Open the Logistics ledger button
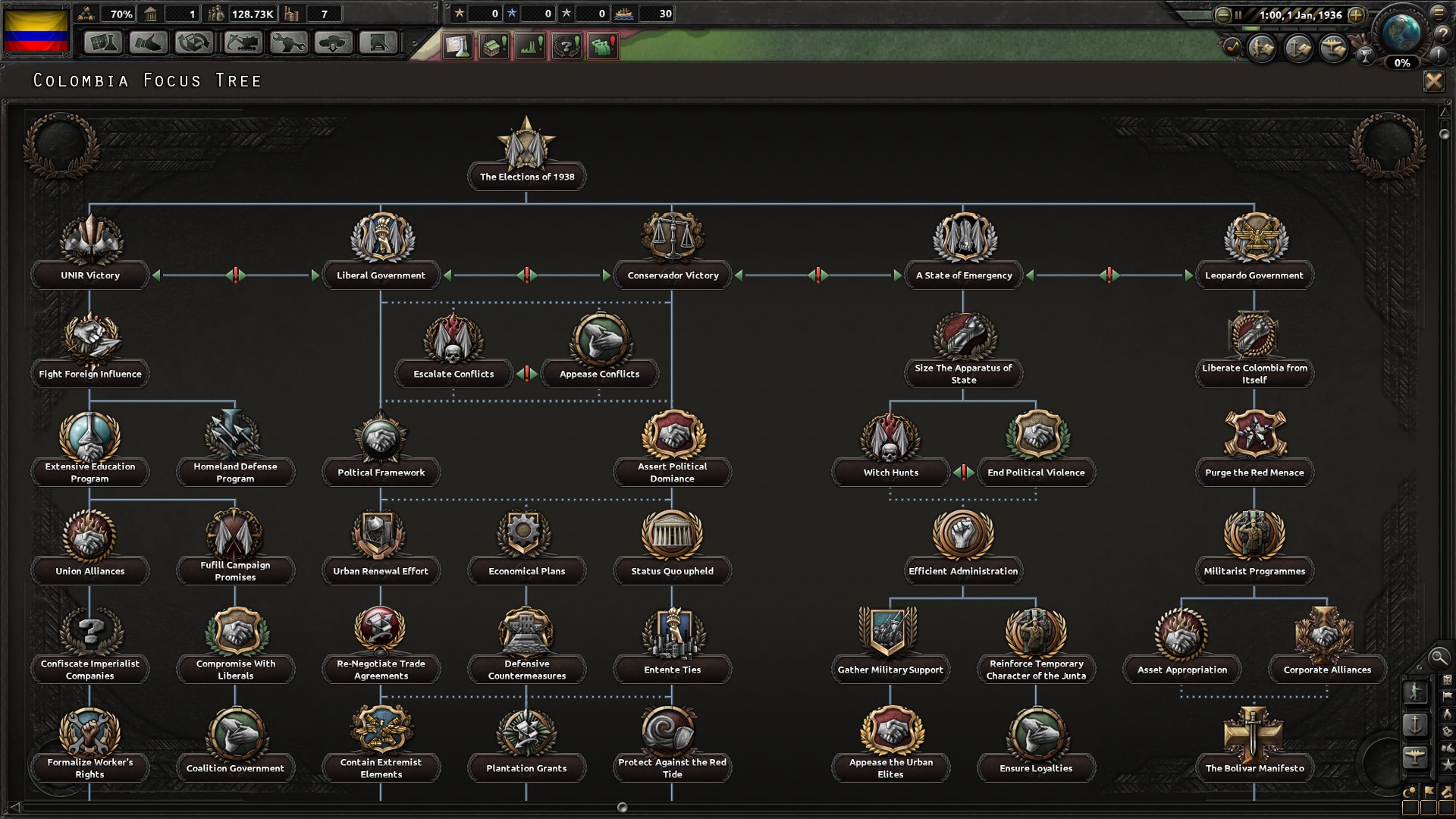Screen dimensions: 1456x819 [378, 43]
